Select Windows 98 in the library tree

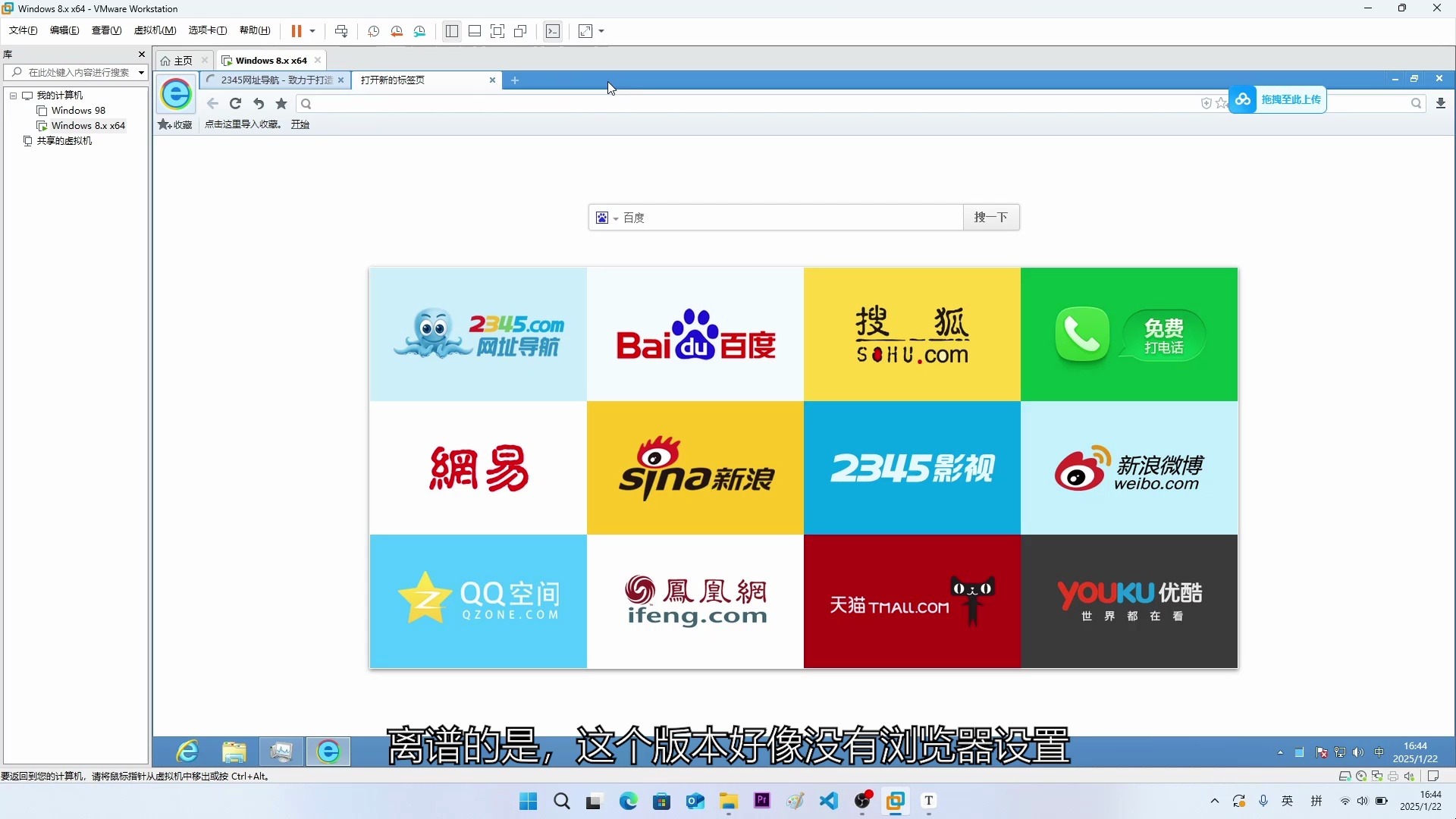click(x=78, y=111)
